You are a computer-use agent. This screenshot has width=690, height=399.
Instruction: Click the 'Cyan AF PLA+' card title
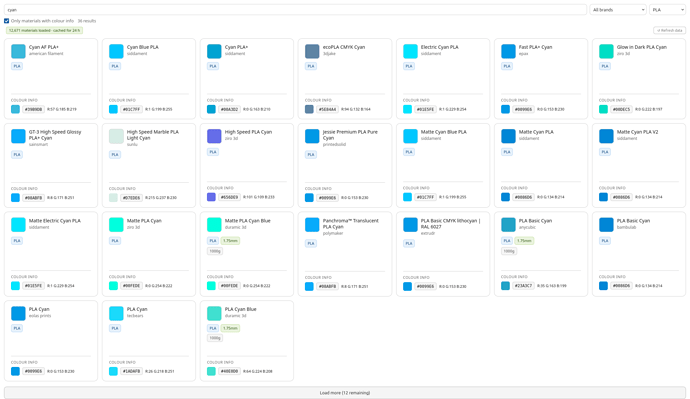coord(44,47)
